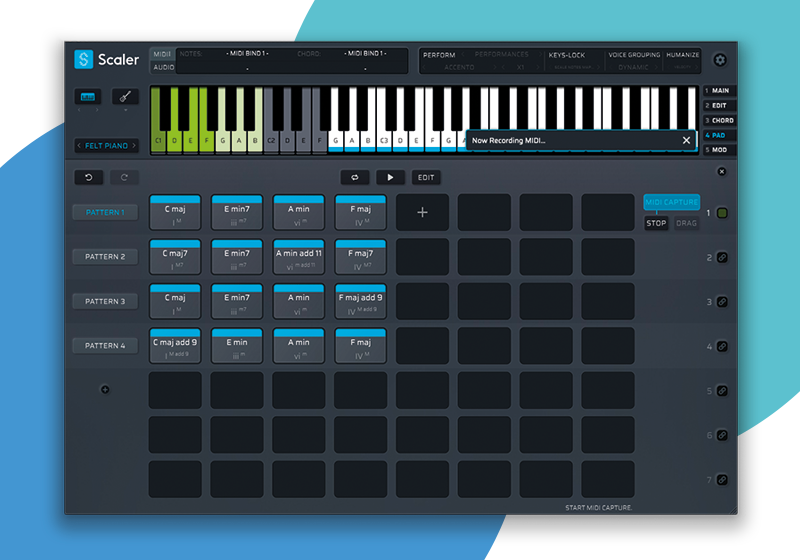
Task: Toggle VOICE GROUPING option
Action: pyautogui.click(x=634, y=55)
